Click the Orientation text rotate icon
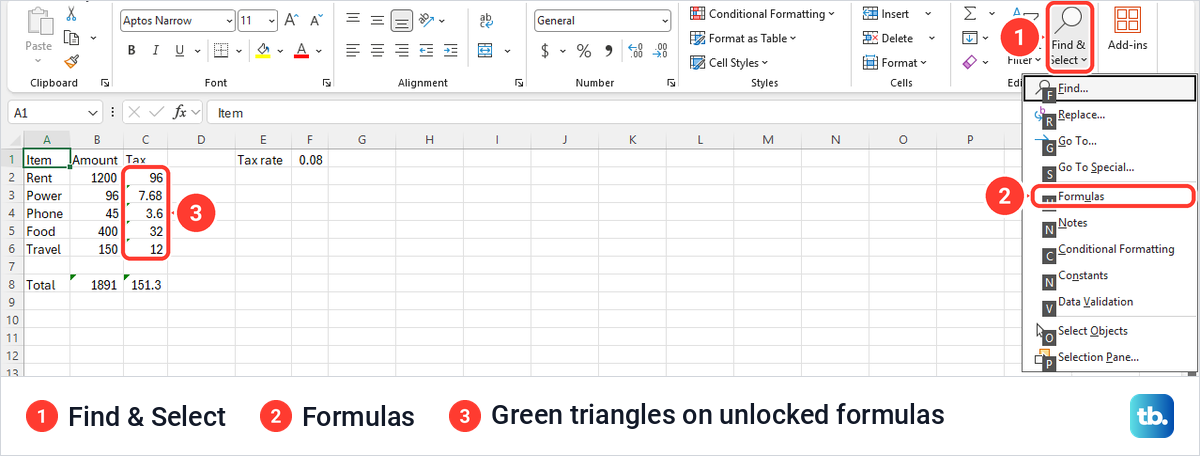1200x456 pixels. pyautogui.click(x=426, y=20)
